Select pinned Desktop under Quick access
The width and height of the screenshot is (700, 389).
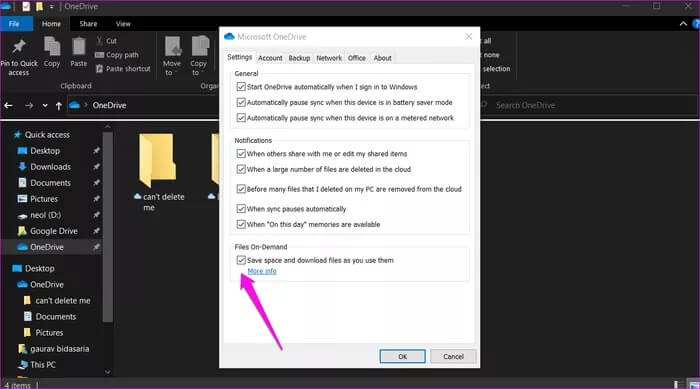pos(45,151)
